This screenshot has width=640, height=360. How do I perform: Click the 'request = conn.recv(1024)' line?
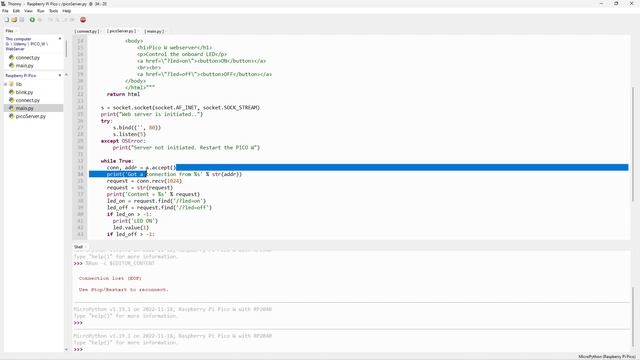tap(144, 181)
